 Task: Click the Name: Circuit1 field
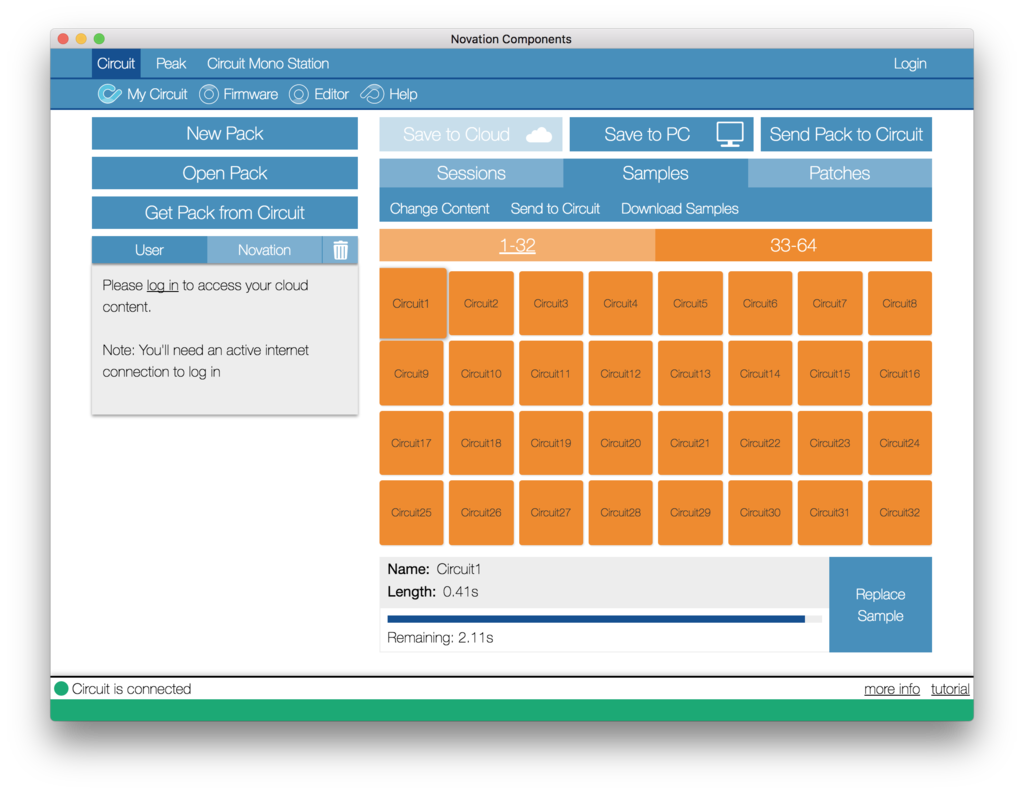(x=434, y=569)
